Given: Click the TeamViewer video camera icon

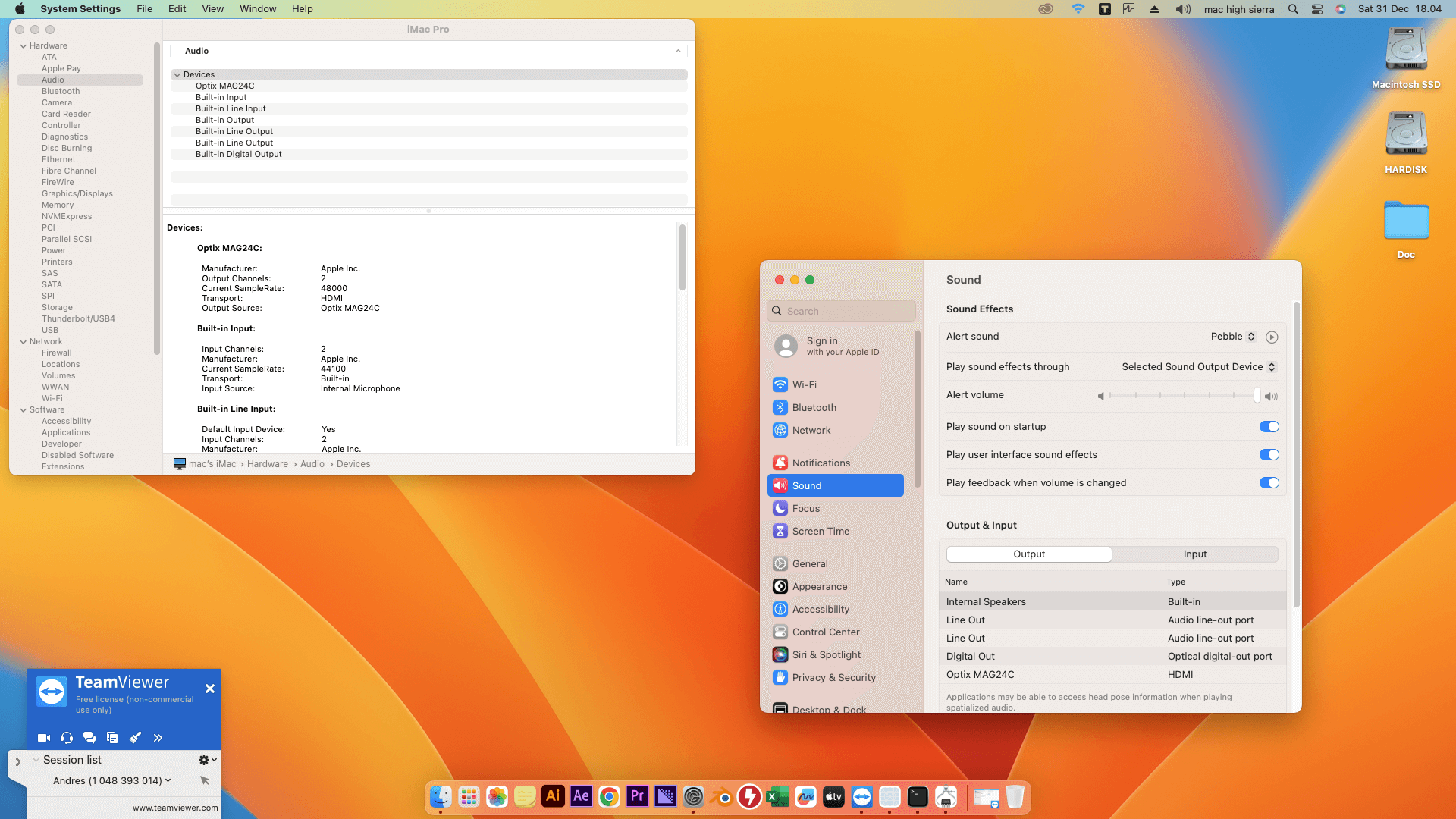Looking at the screenshot, I should point(44,737).
